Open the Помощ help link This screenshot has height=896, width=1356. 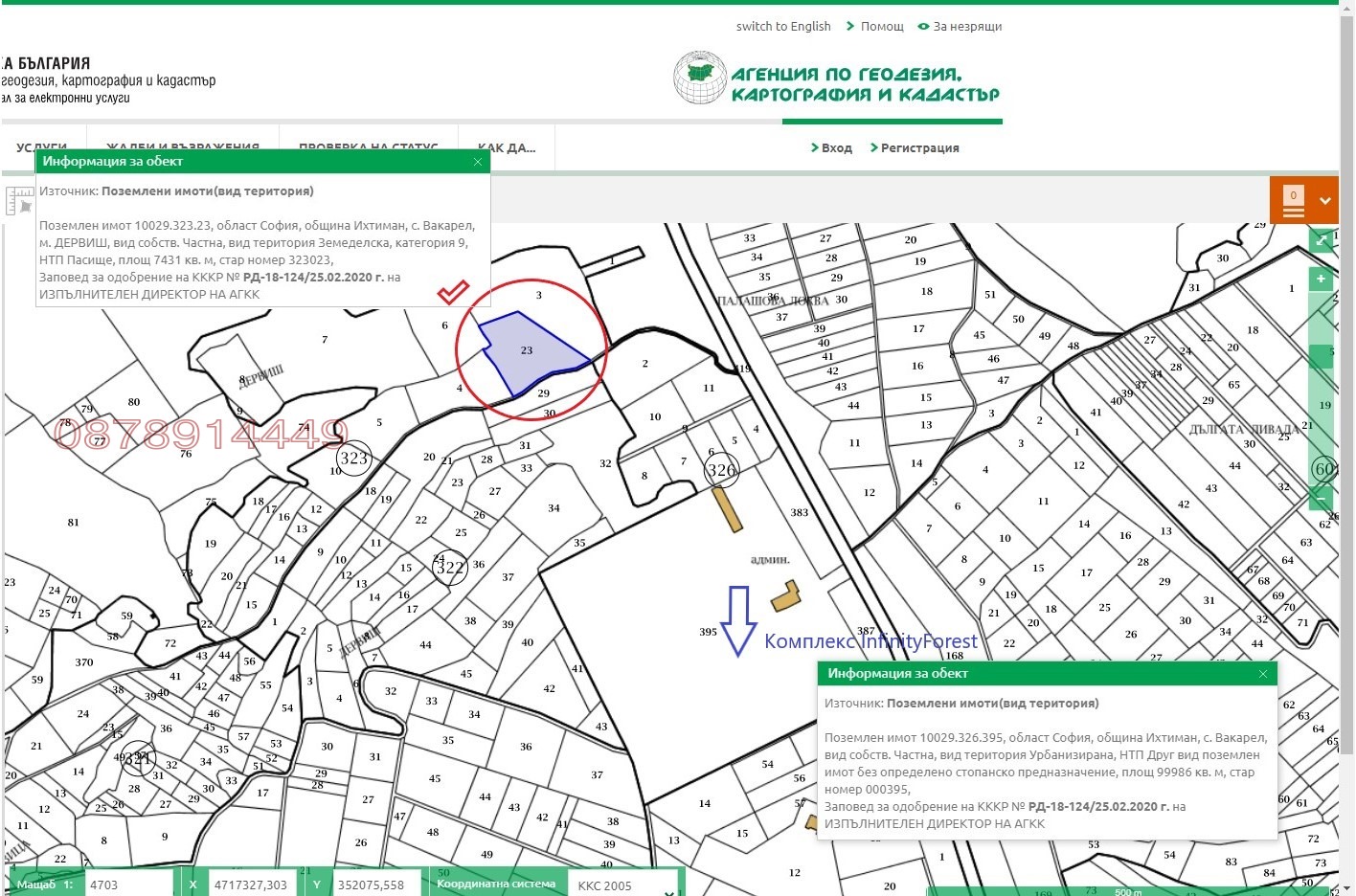[880, 26]
